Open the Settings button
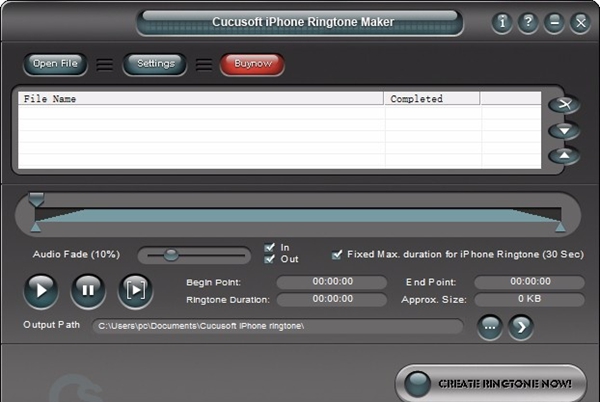This screenshot has width=600, height=402. (x=155, y=64)
